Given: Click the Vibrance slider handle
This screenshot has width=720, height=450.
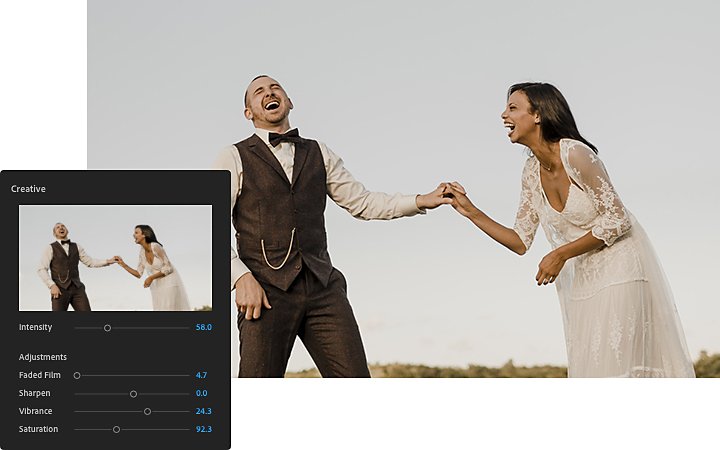Looking at the screenshot, I should pyautogui.click(x=147, y=411).
